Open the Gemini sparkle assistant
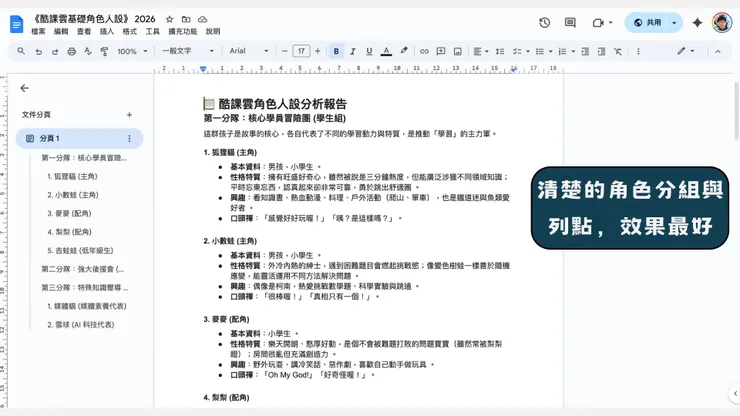Screen dimensions: 740x416 point(697,23)
